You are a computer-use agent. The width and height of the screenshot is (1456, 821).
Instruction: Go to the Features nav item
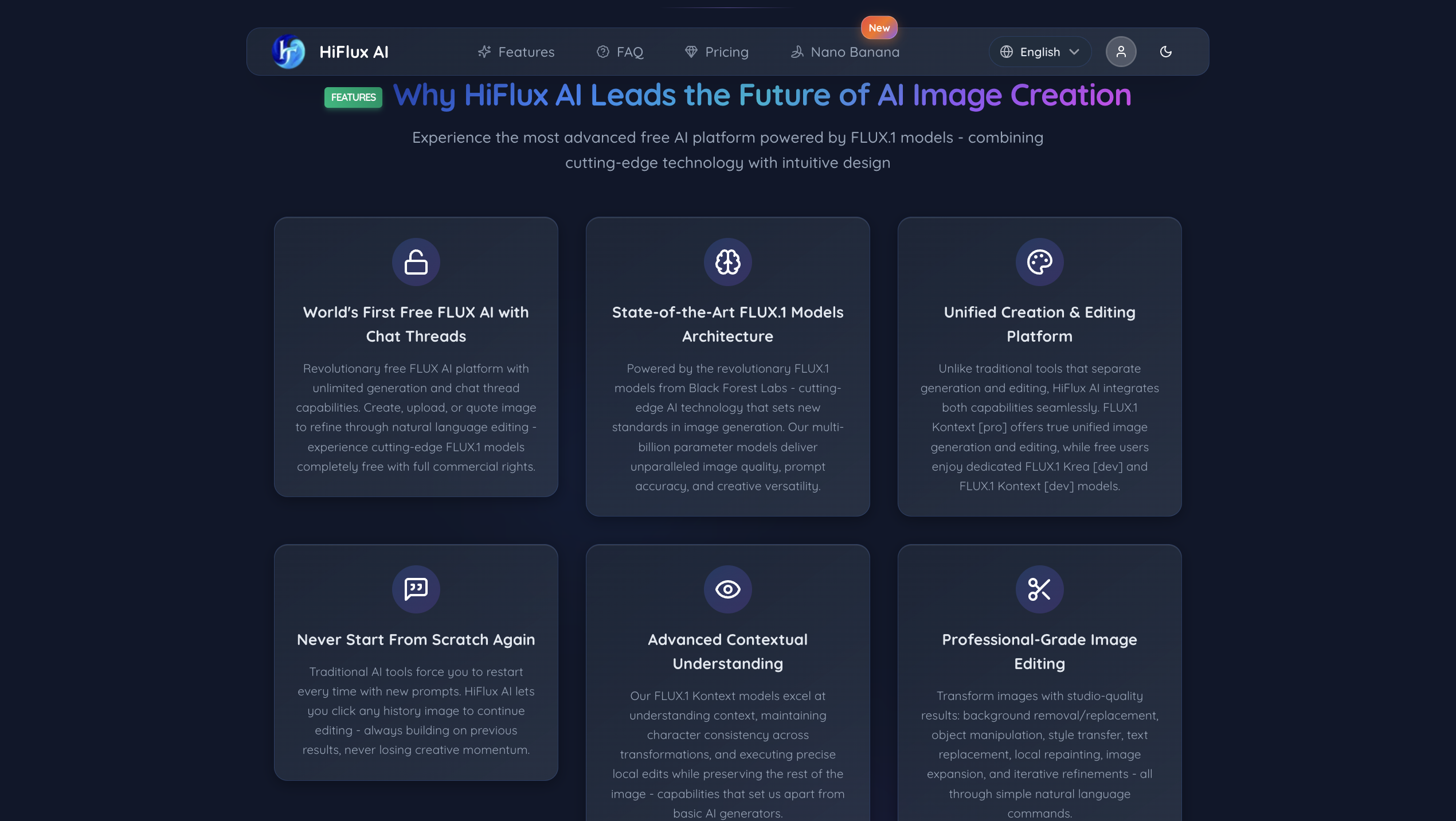point(516,52)
